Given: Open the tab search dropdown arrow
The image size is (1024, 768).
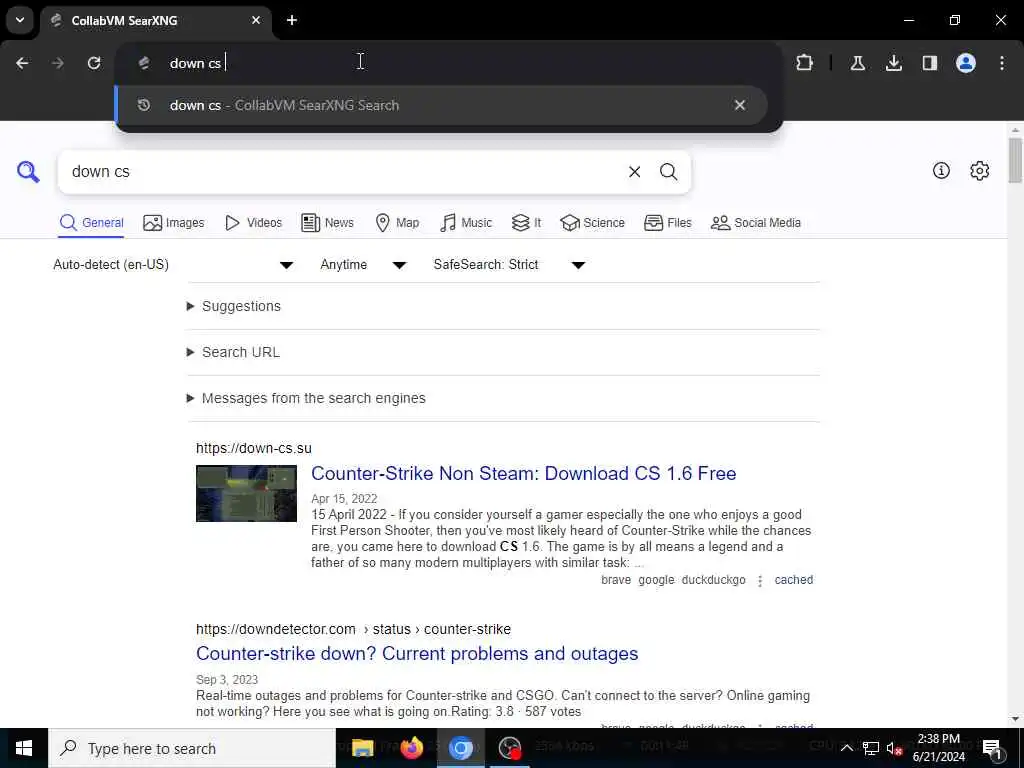Looking at the screenshot, I should pos(20,20).
